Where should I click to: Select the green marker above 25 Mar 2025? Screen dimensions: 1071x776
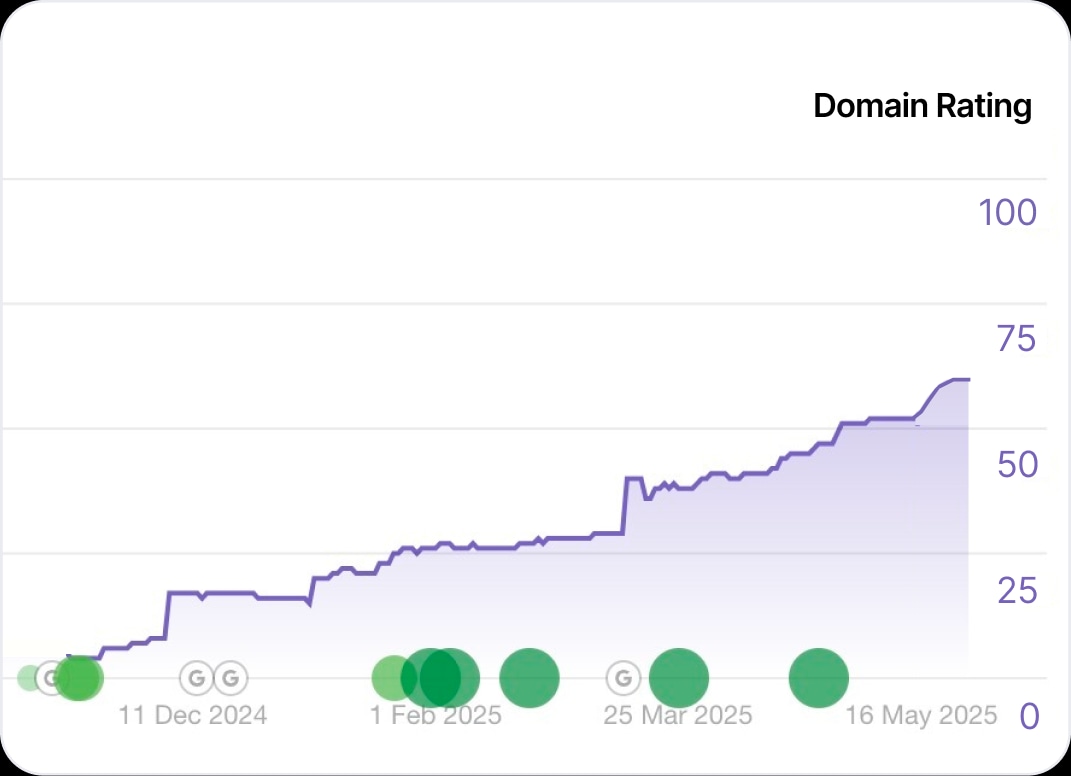tap(679, 677)
